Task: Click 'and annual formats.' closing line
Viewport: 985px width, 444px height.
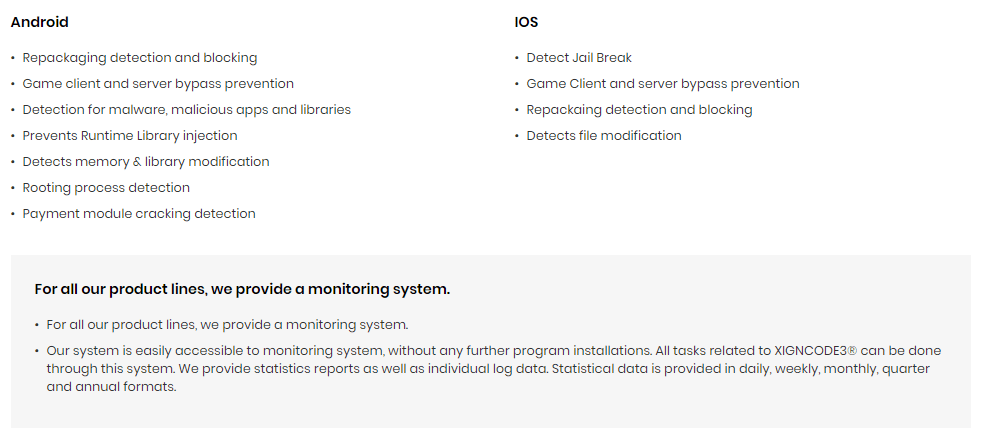Action: [111, 387]
